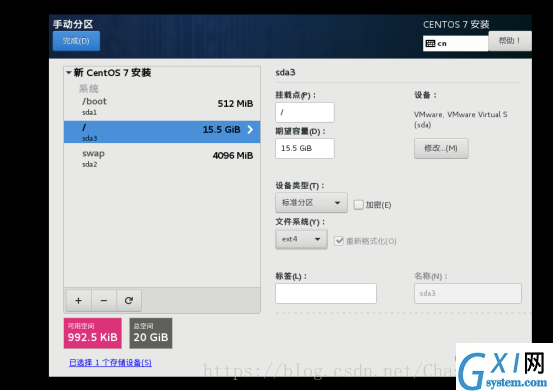Click the 标签(L) label input field

pyautogui.click(x=326, y=293)
